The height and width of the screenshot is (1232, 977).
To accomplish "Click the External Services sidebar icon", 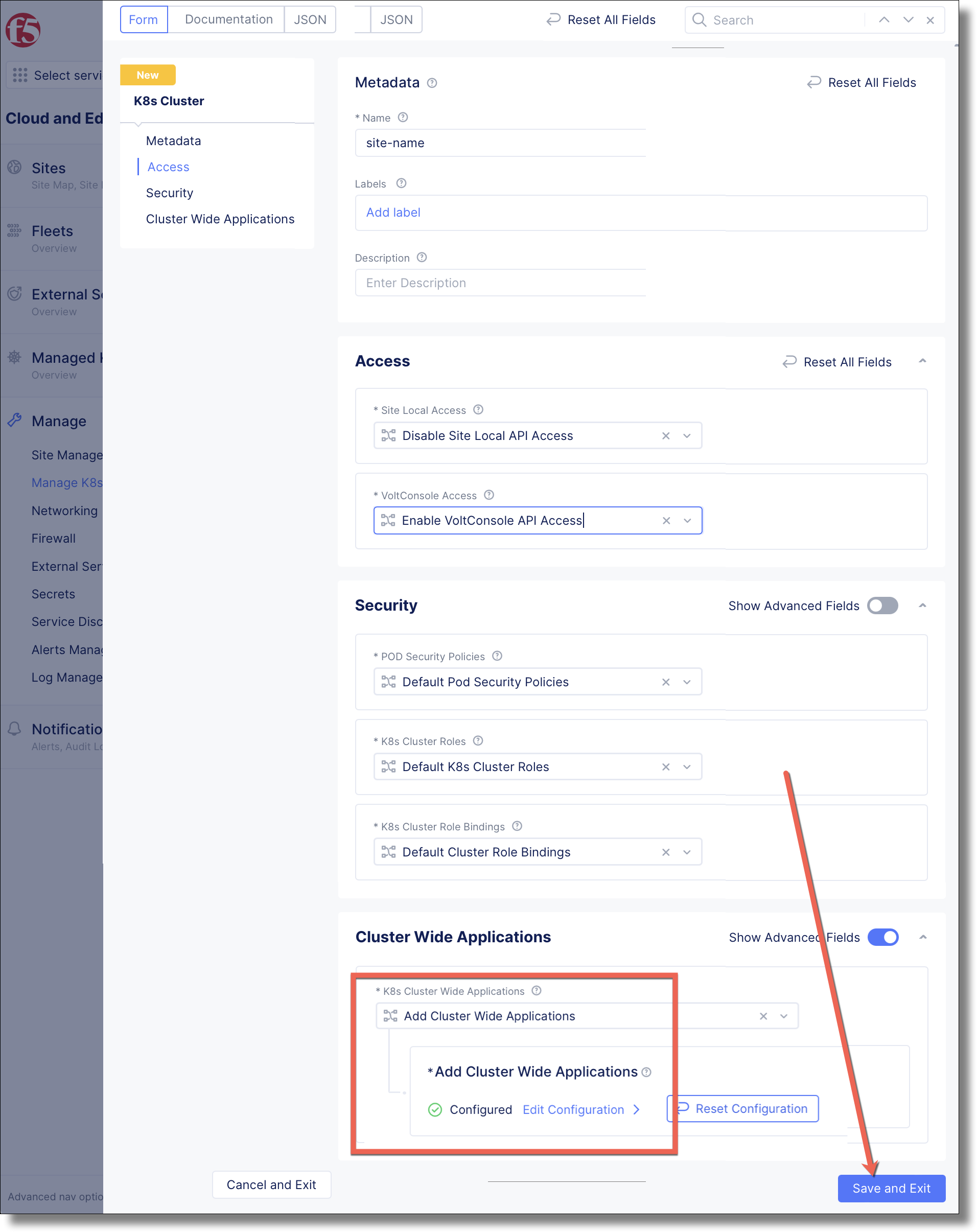I will [14, 294].
